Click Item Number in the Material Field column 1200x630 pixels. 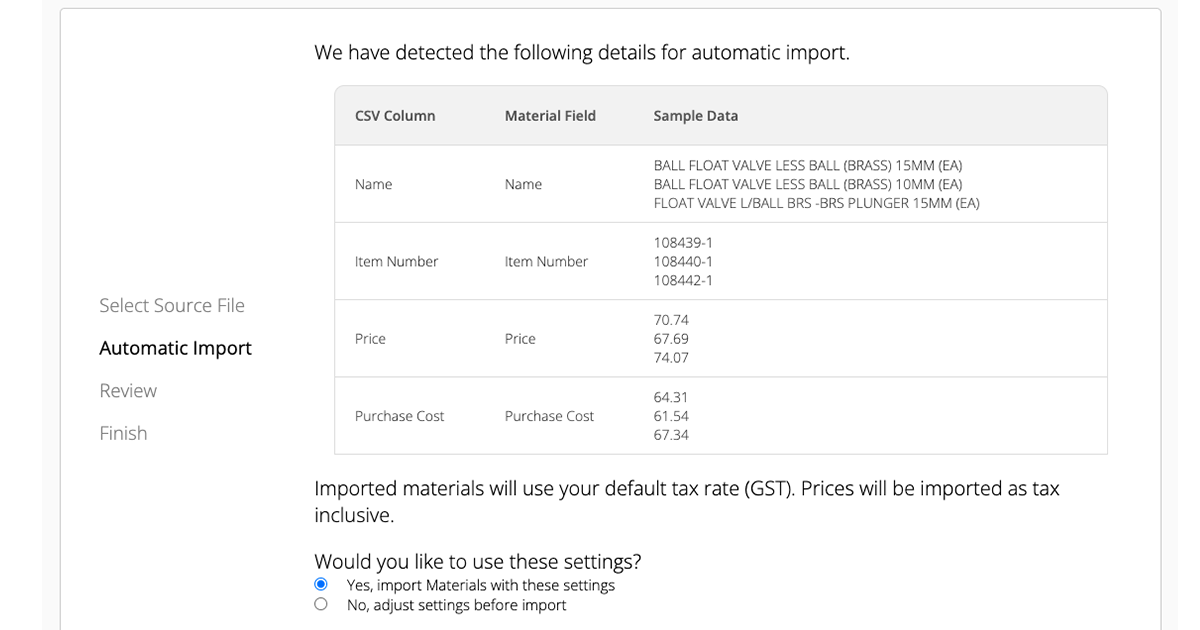(x=546, y=261)
